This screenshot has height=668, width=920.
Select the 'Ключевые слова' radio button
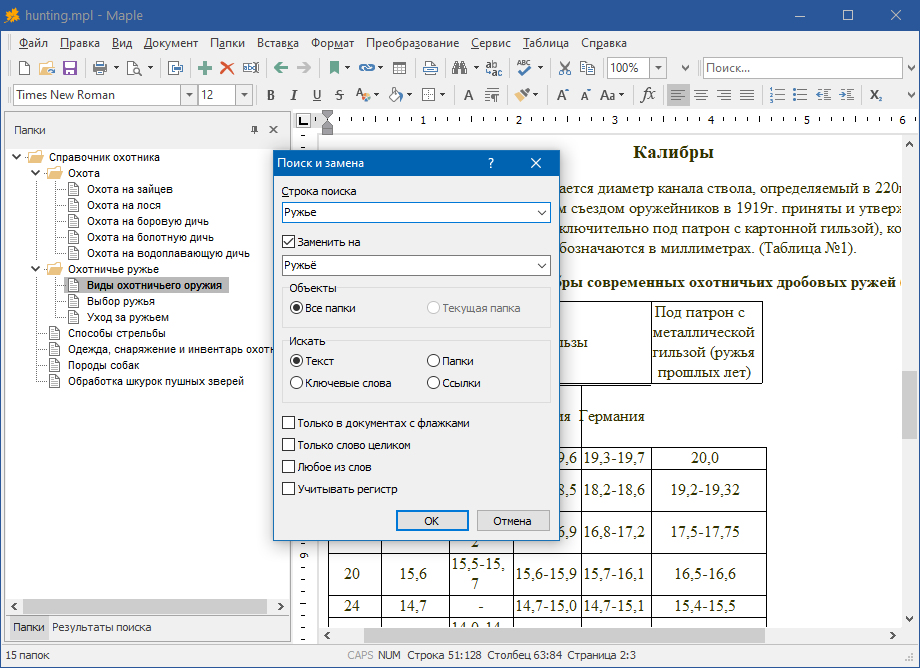point(296,383)
